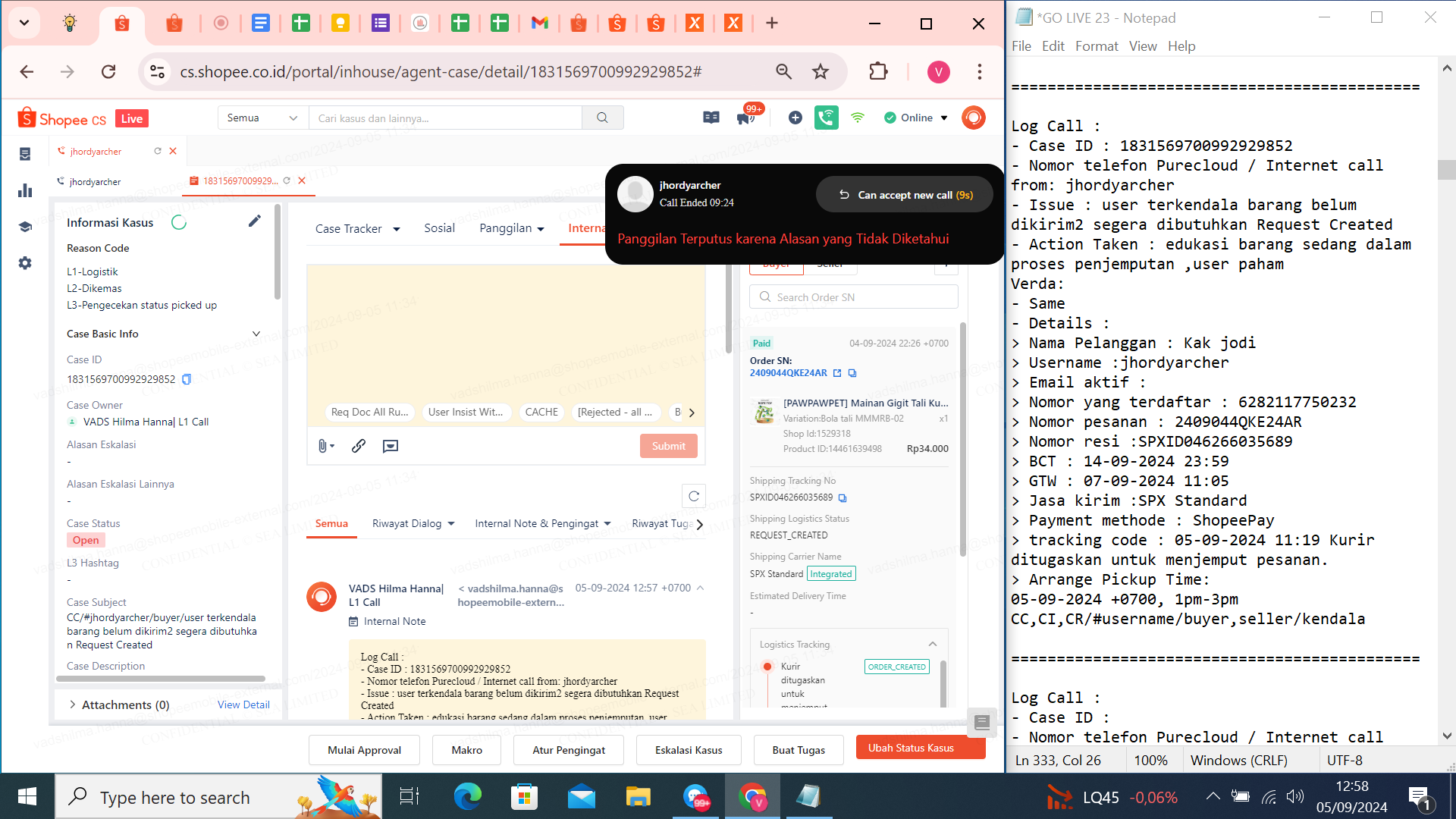Switch to the Sosial tab
The image size is (1456, 819).
tap(439, 228)
